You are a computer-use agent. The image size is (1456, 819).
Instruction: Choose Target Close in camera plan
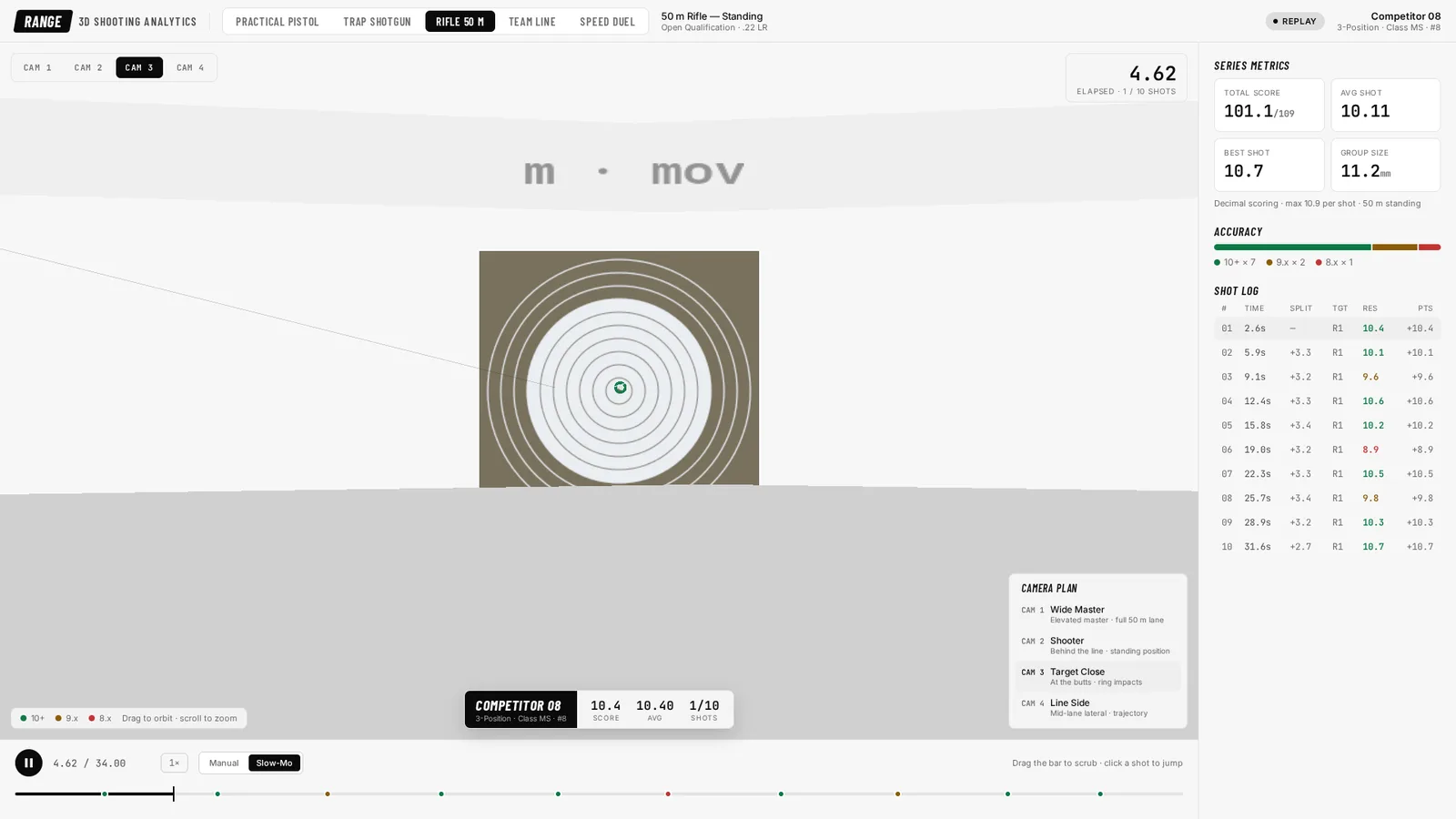coord(1097,676)
